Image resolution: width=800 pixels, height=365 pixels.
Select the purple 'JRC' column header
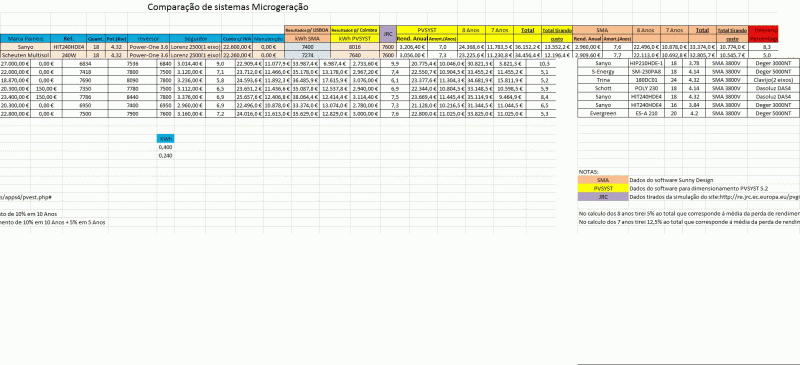pos(388,34)
